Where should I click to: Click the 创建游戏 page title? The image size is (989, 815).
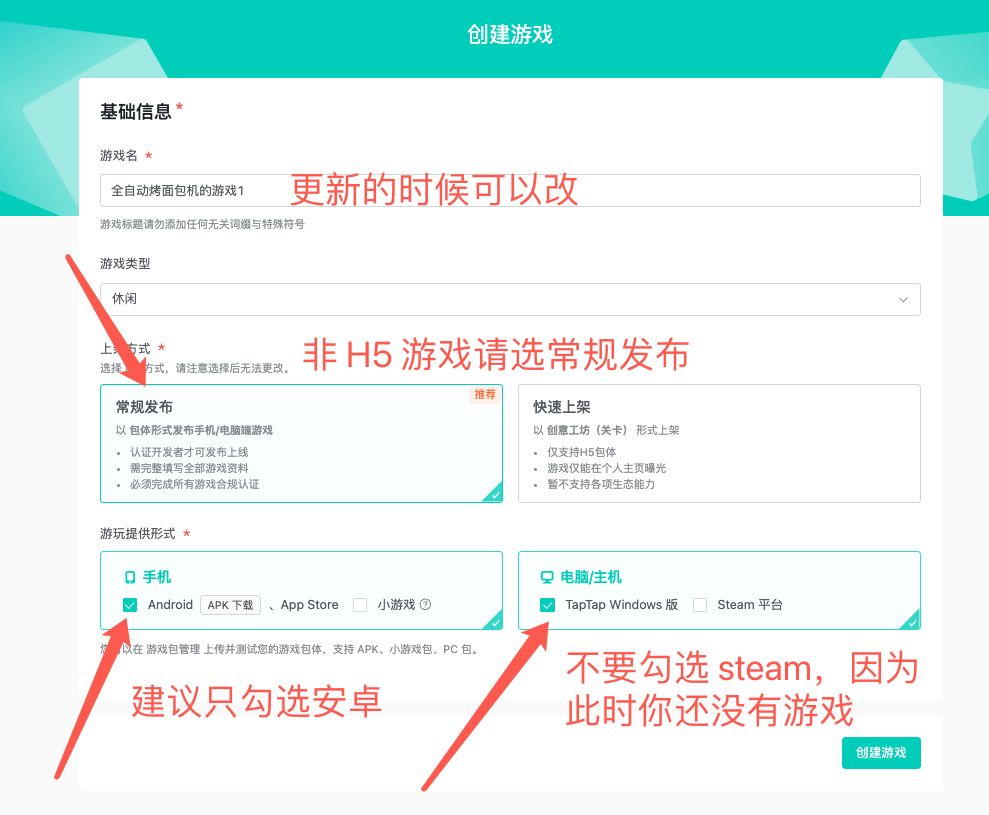tap(510, 35)
